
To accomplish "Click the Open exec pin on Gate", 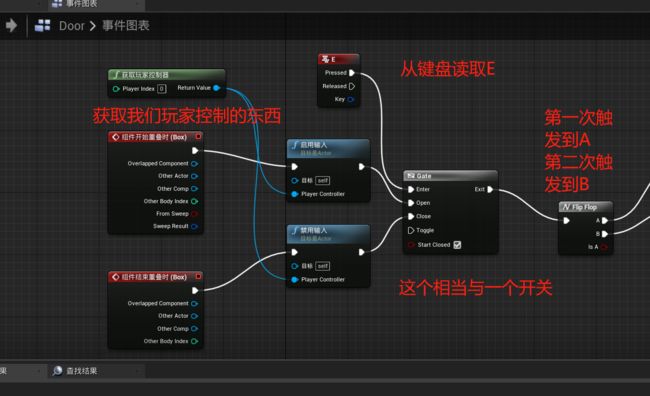I will [x=411, y=203].
